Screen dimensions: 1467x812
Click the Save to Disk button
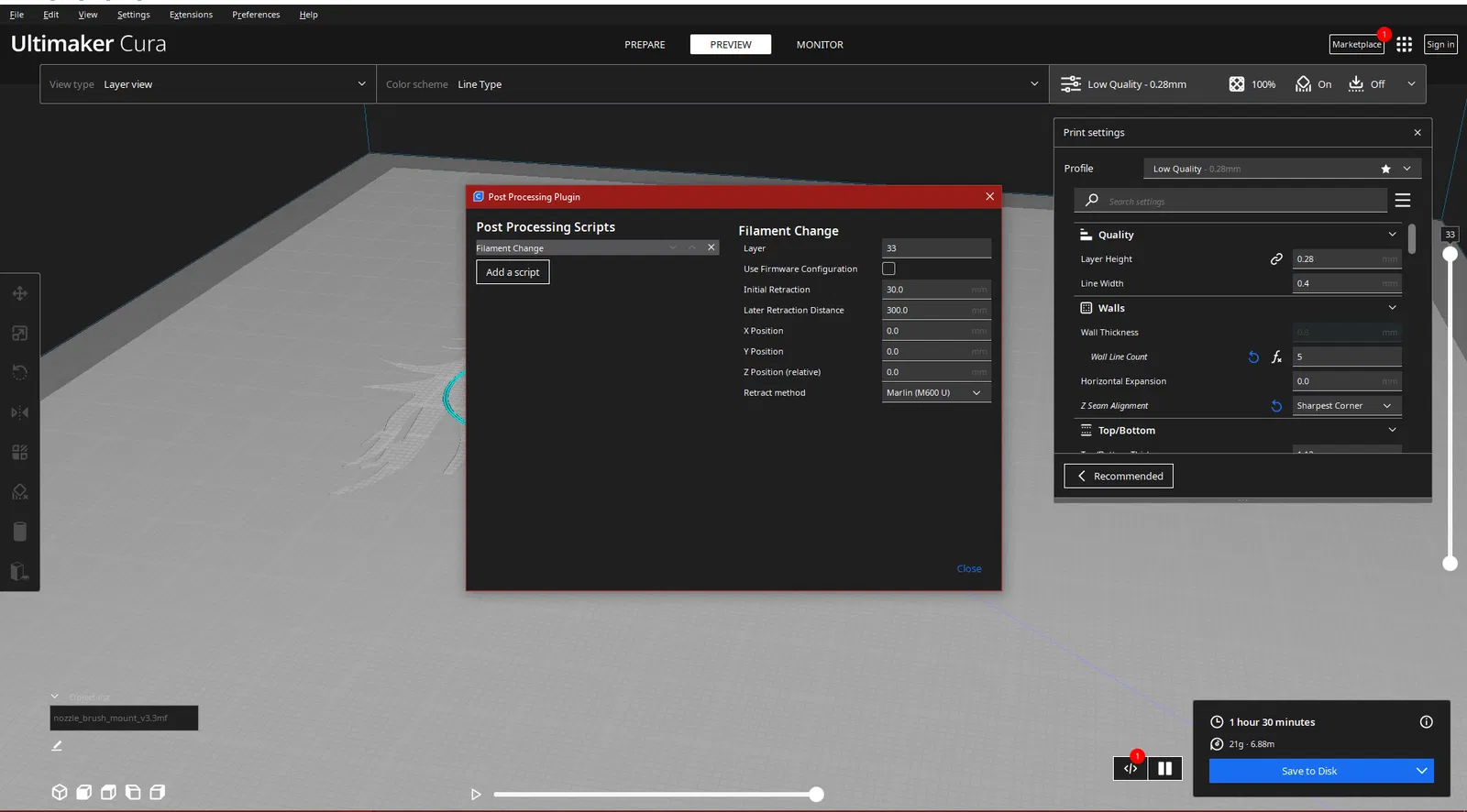click(x=1309, y=771)
